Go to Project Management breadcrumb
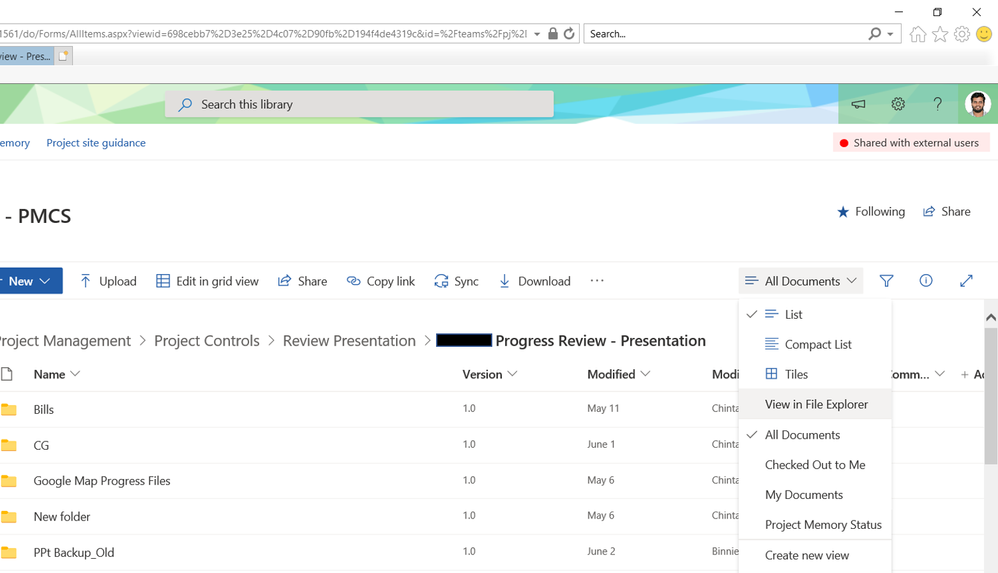998x573 pixels. [66, 341]
